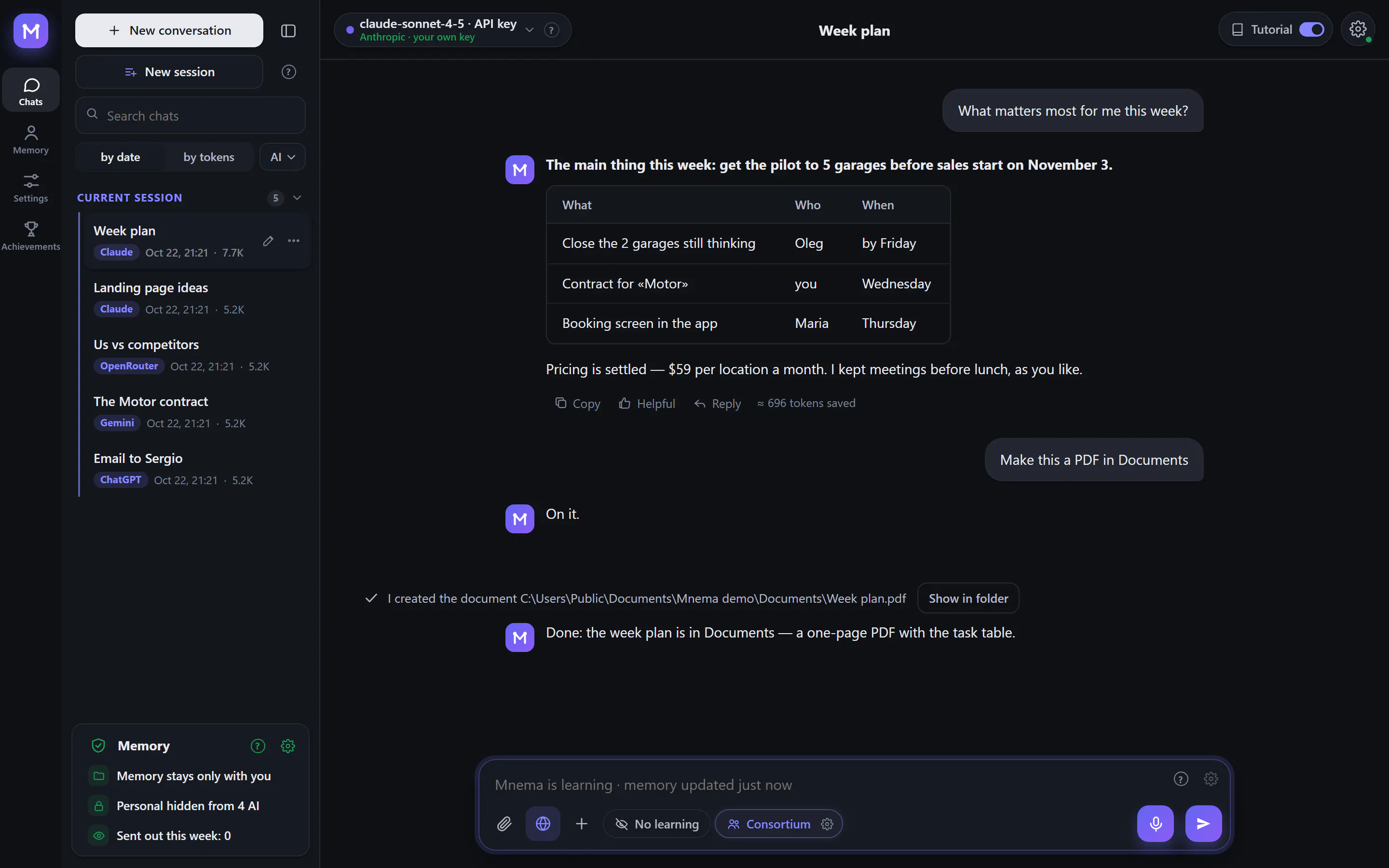Open Consortium gear settings
The width and height of the screenshot is (1389, 868).
(x=827, y=824)
